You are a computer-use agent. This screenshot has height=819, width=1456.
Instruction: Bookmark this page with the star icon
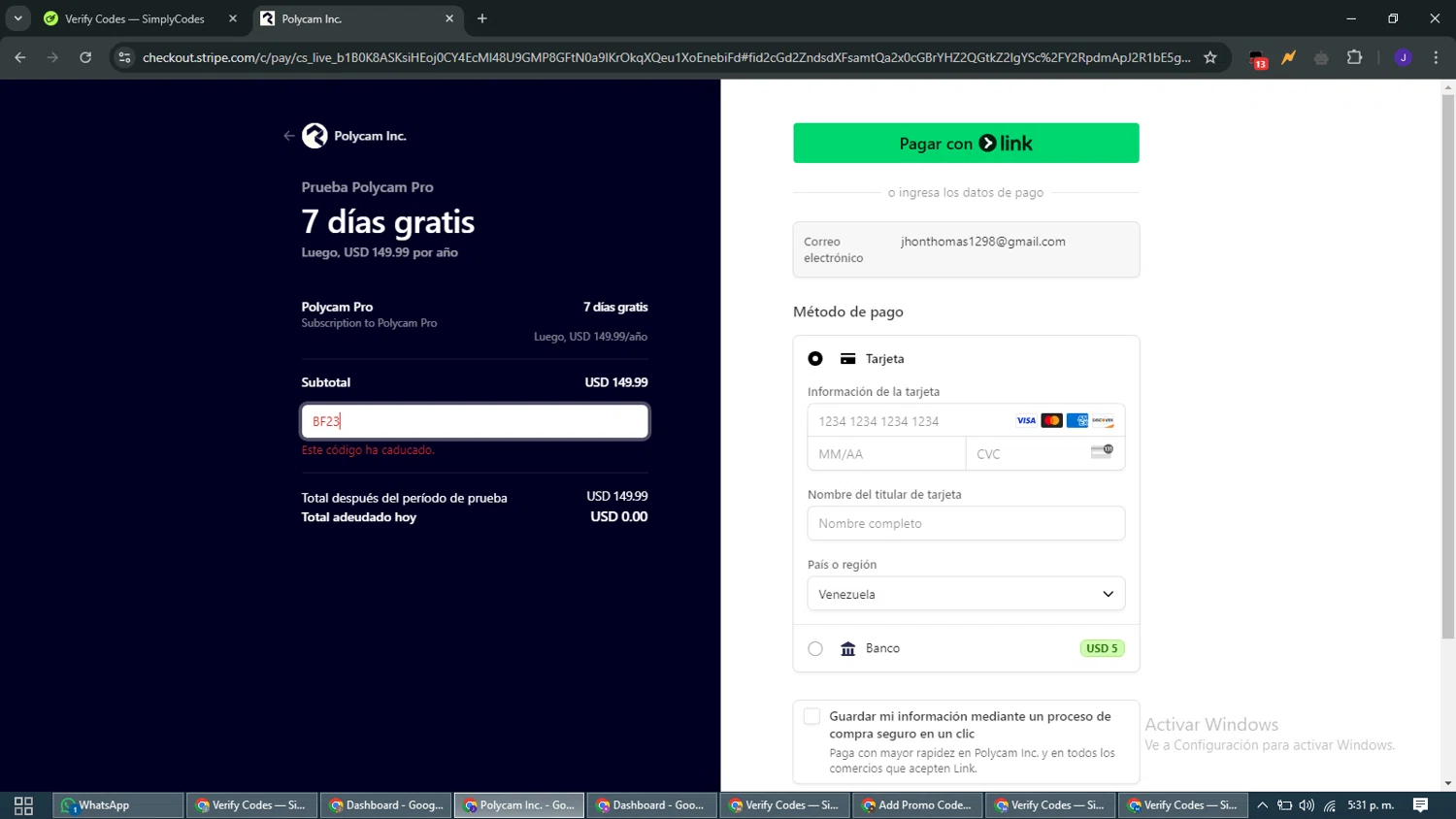(x=1209, y=57)
